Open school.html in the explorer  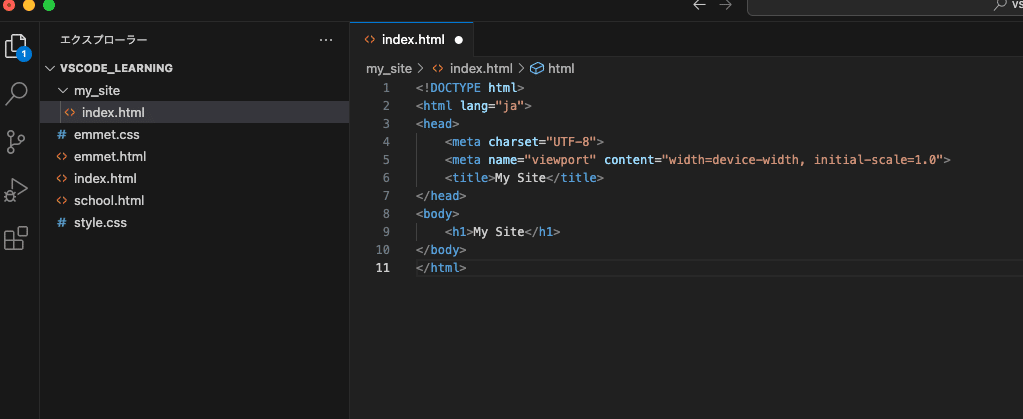(194, 200)
